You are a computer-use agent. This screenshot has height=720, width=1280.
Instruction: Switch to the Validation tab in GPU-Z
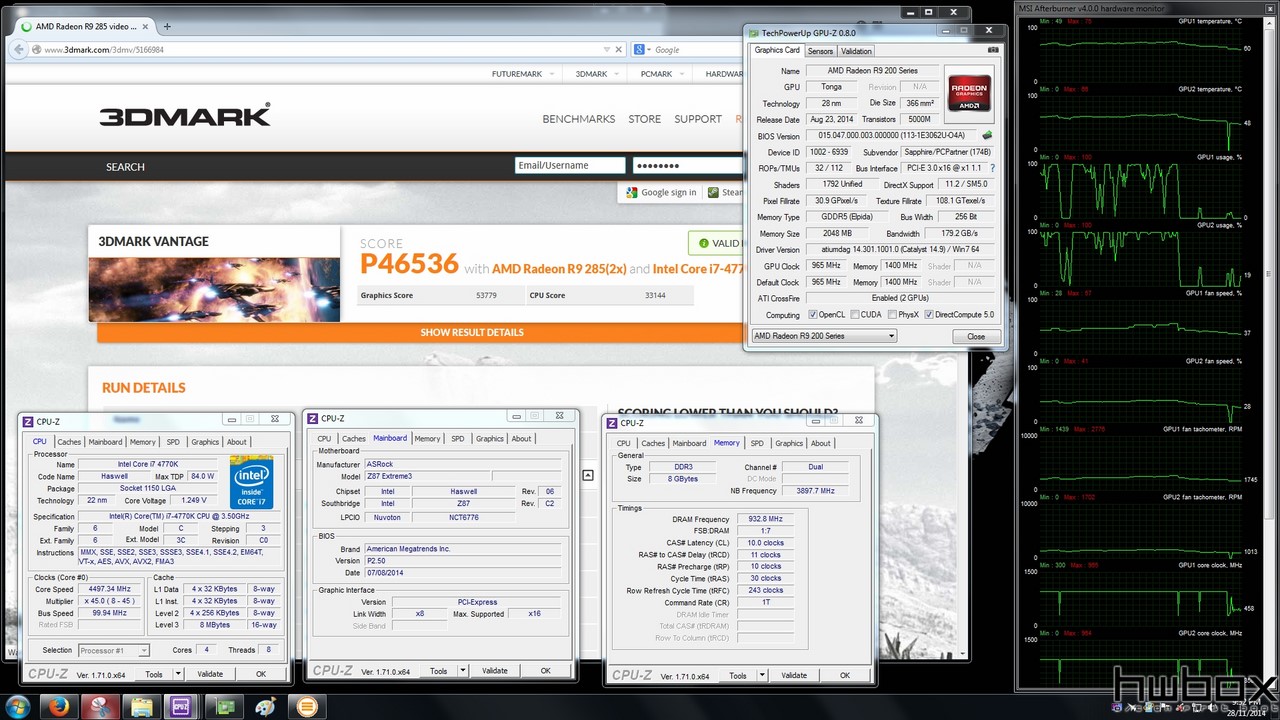(856, 51)
